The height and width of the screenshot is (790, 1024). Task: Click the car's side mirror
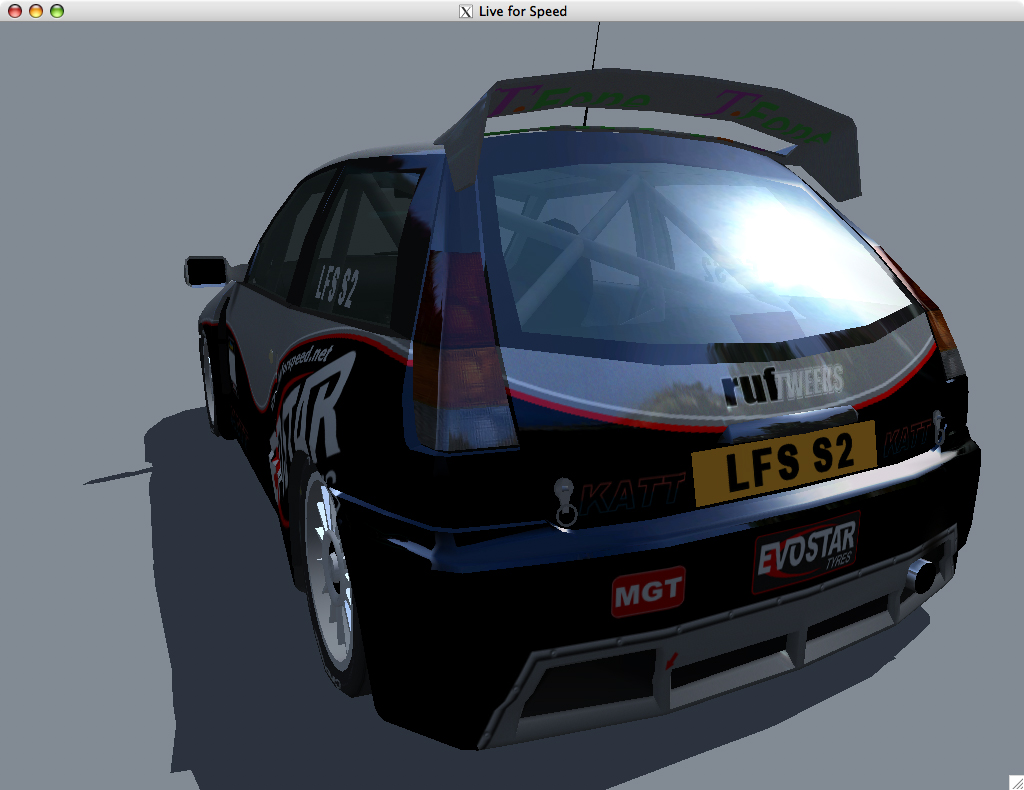coord(206,271)
